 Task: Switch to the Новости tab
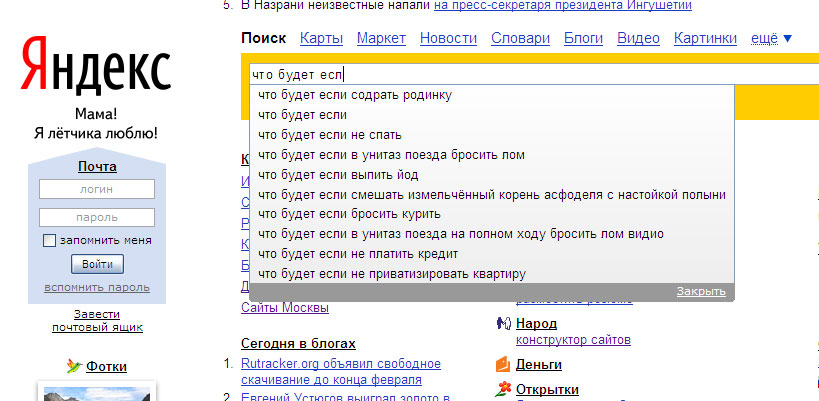(x=448, y=38)
